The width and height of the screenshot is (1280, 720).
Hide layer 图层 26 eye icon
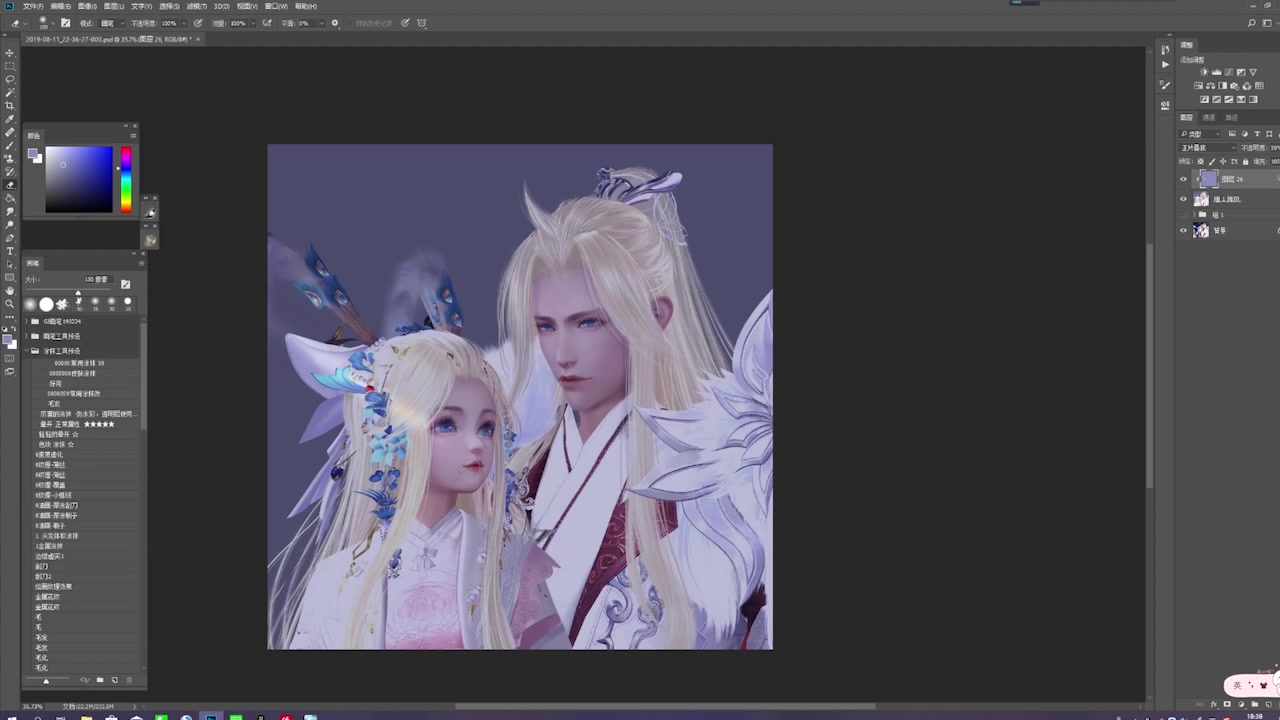point(1184,179)
